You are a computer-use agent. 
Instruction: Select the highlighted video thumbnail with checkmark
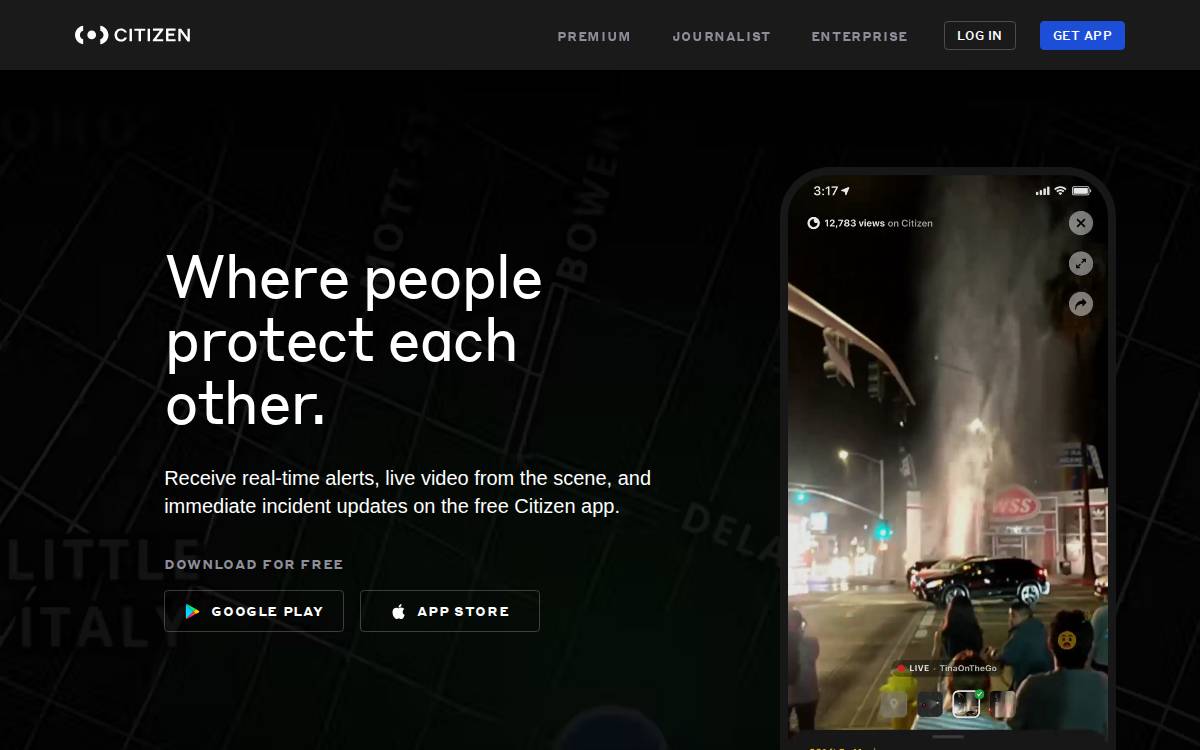point(966,704)
